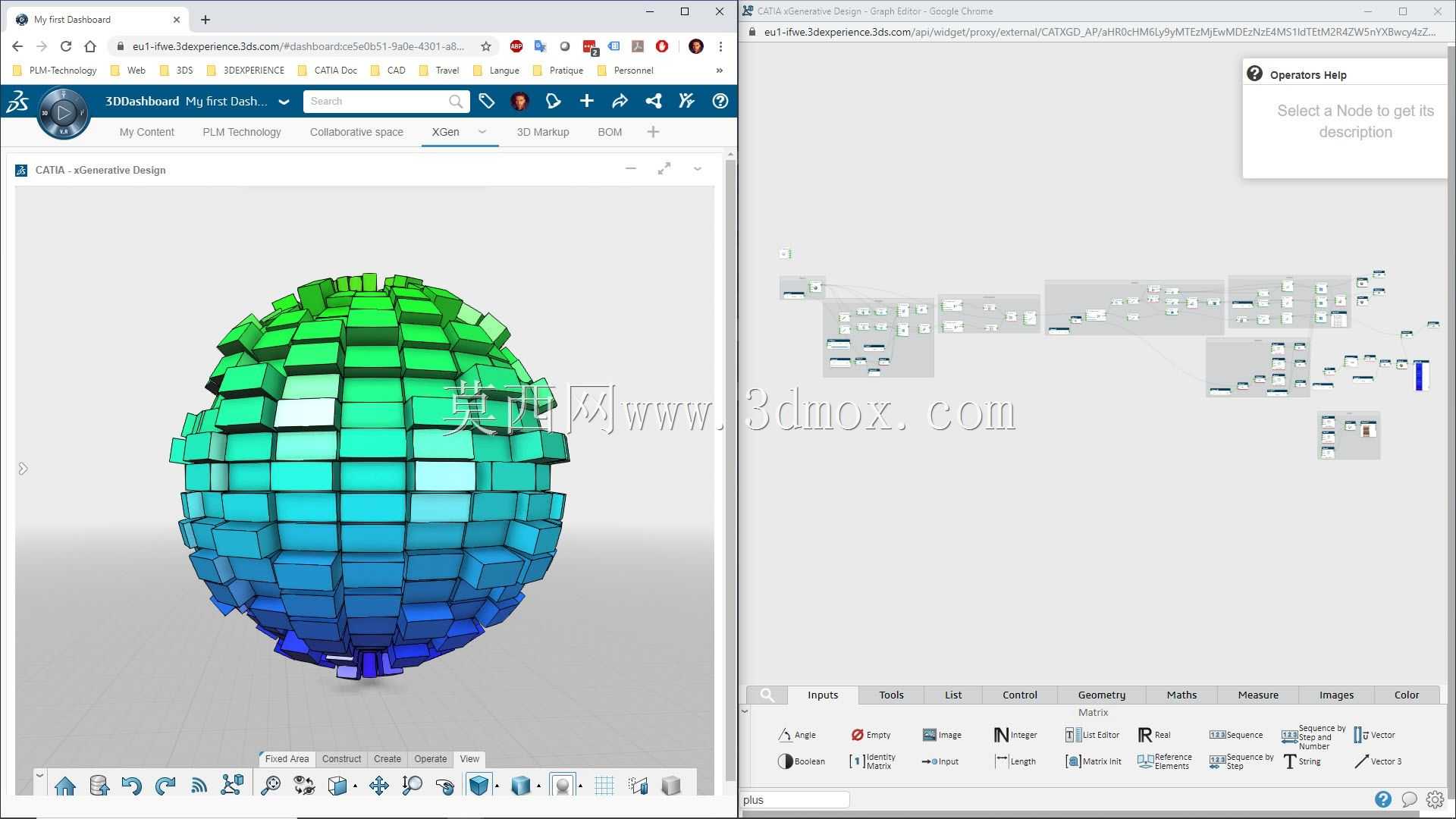The image size is (1456, 819).
Task: Expand the dashboard name dropdown chevron
Action: pyautogui.click(x=284, y=102)
